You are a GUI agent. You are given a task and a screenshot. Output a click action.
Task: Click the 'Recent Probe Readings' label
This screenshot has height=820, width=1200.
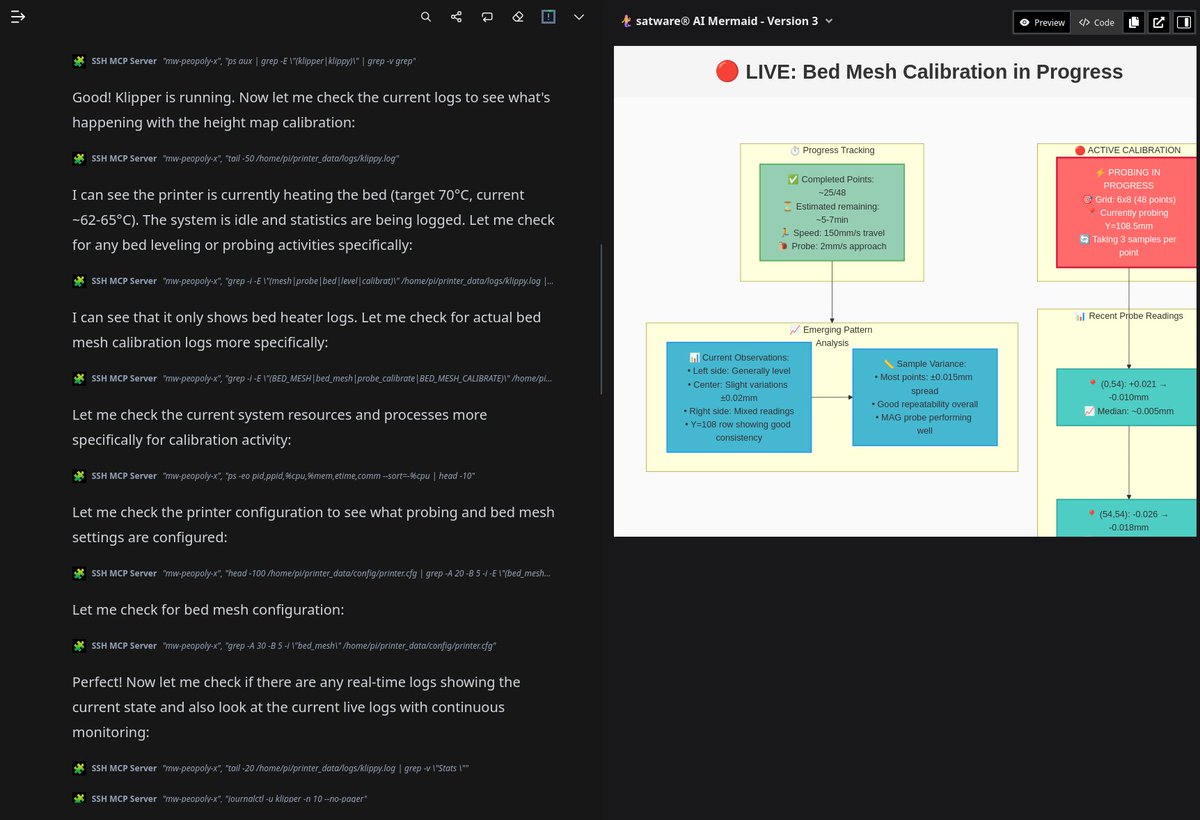tap(1128, 316)
